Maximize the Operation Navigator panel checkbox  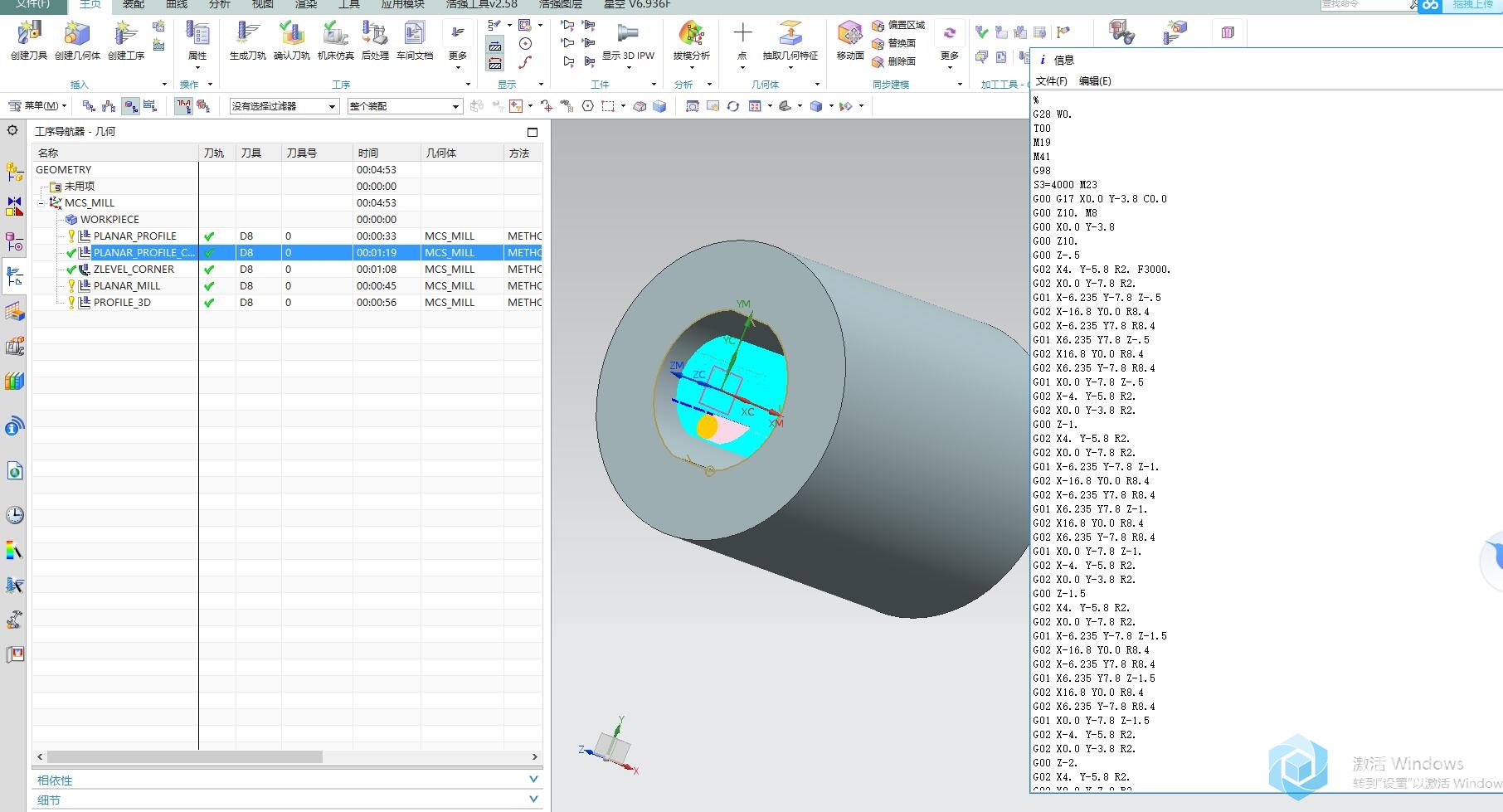(533, 132)
